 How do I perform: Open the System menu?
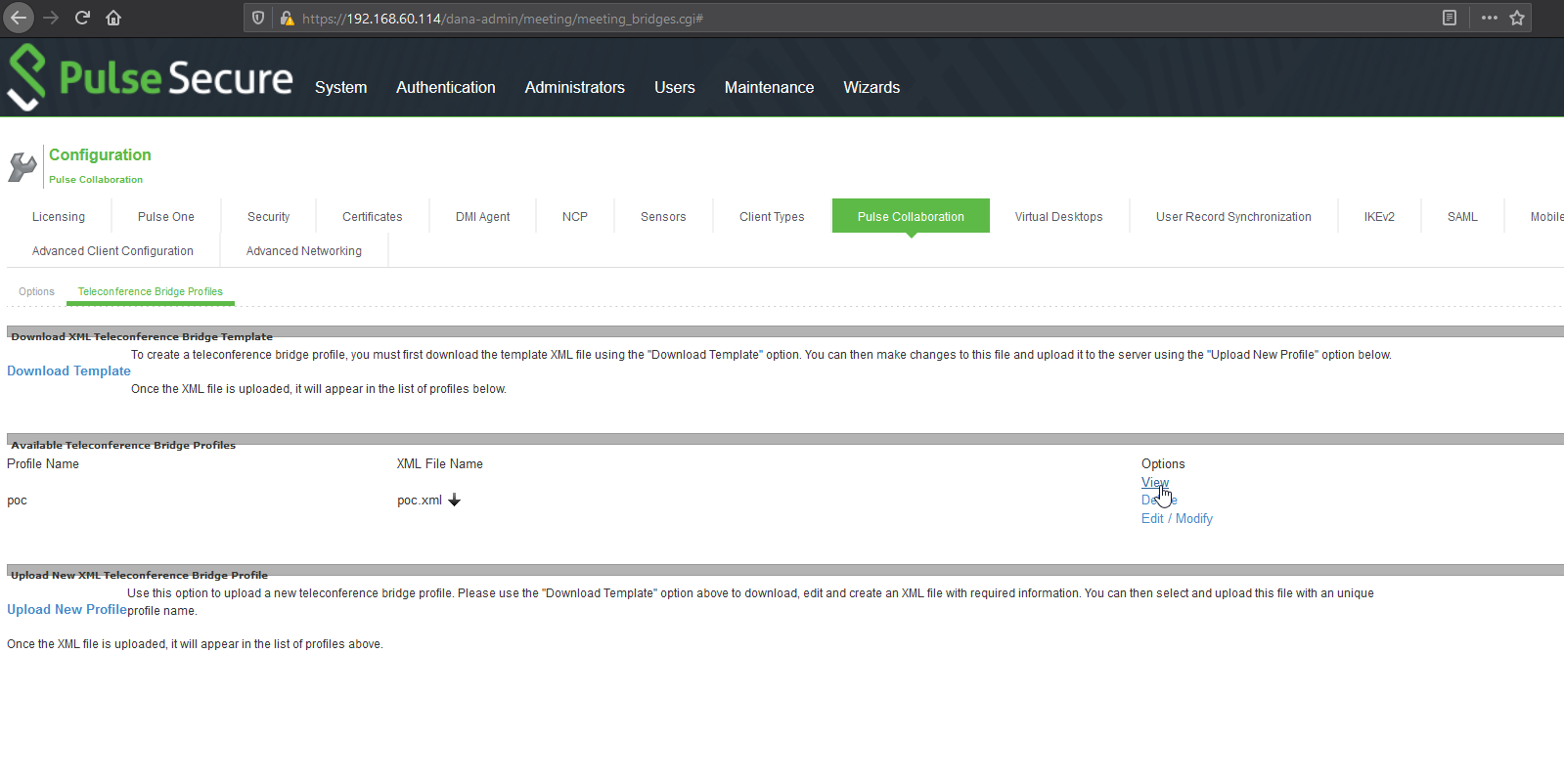click(x=340, y=87)
